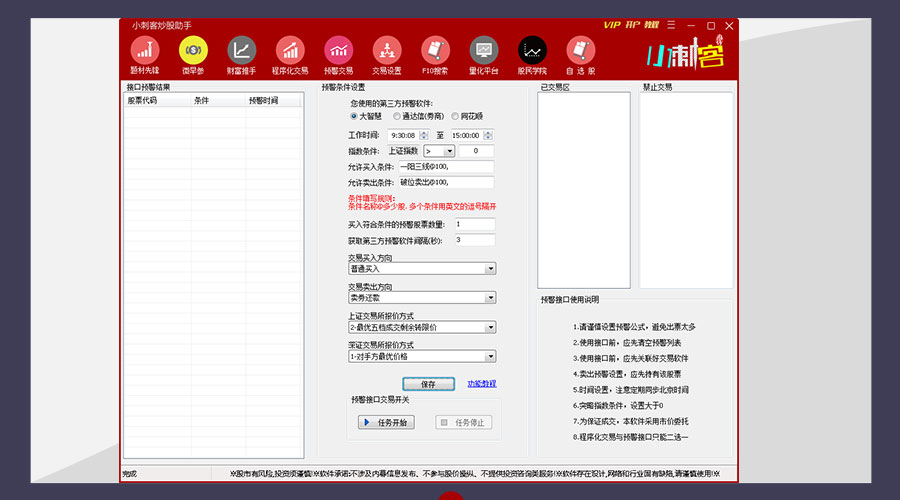Open the 自选股 icon
Image resolution: width=900 pixels, height=500 pixels.
pyautogui.click(x=581, y=56)
